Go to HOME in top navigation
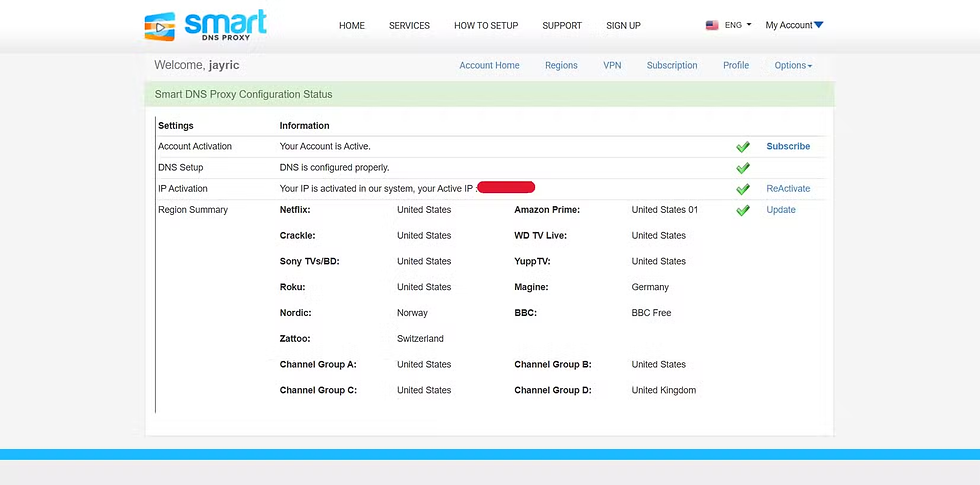 [x=352, y=26]
